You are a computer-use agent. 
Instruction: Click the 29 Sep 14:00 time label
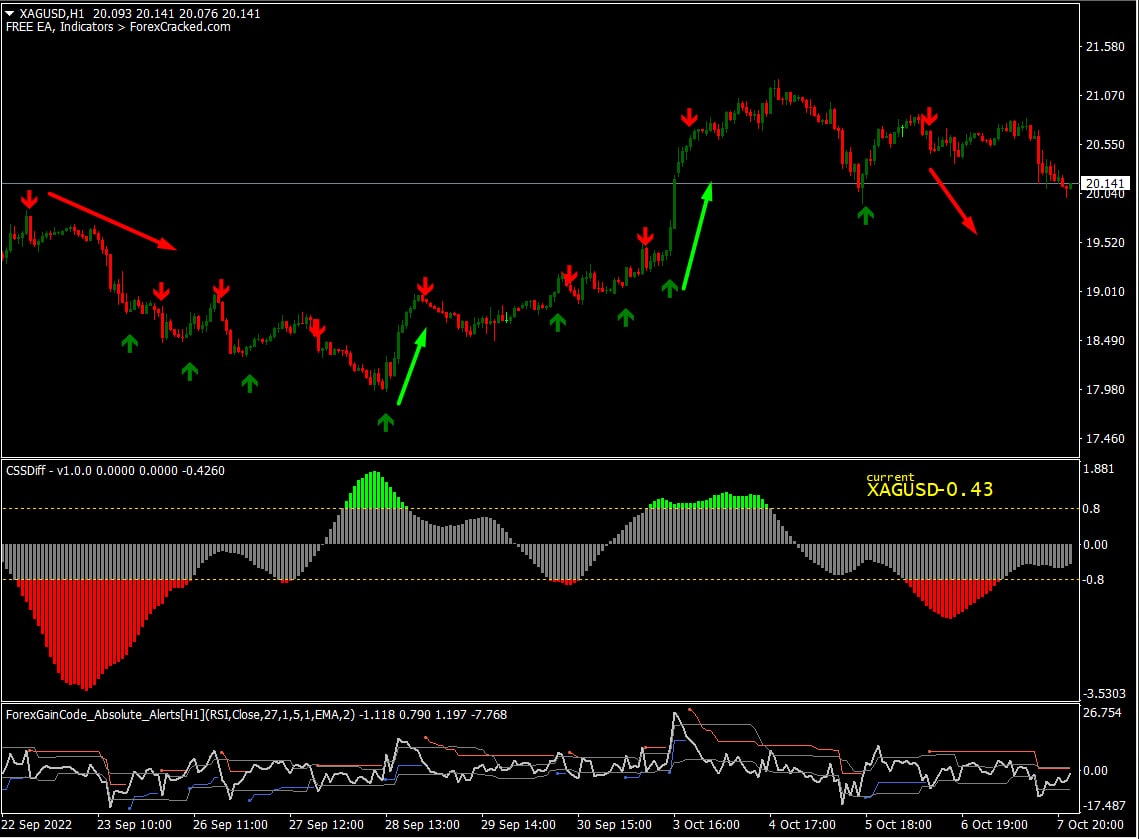pos(518,824)
